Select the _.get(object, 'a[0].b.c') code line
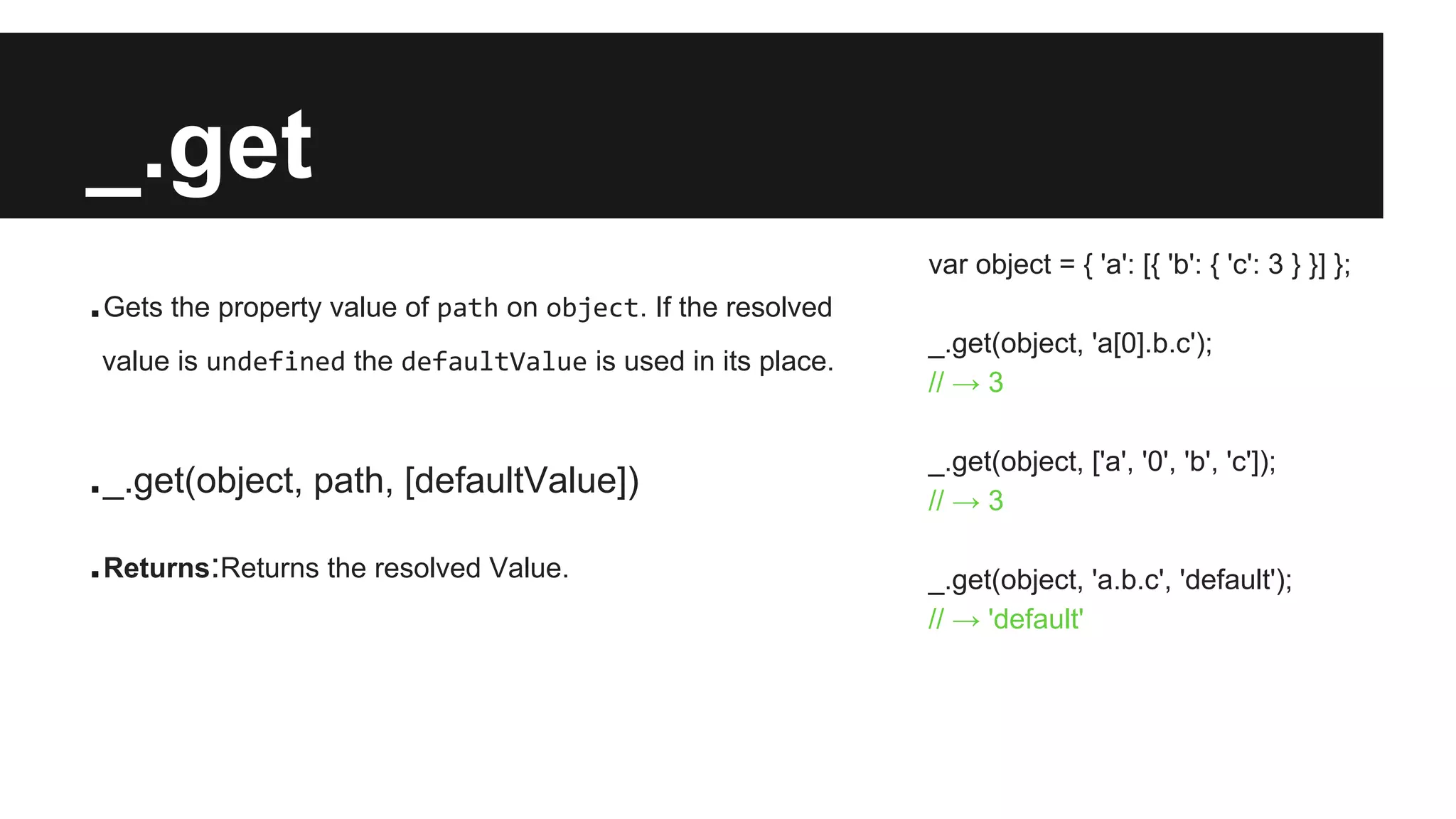Image resolution: width=1456 pixels, height=819 pixels. pos(1070,344)
